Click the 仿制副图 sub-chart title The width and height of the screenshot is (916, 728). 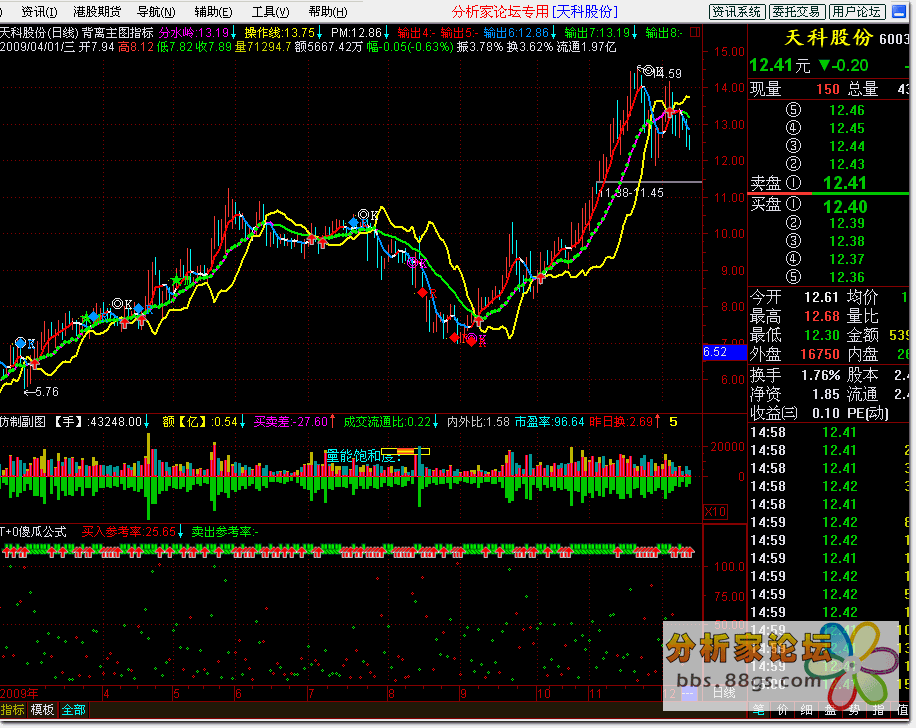coord(23,421)
